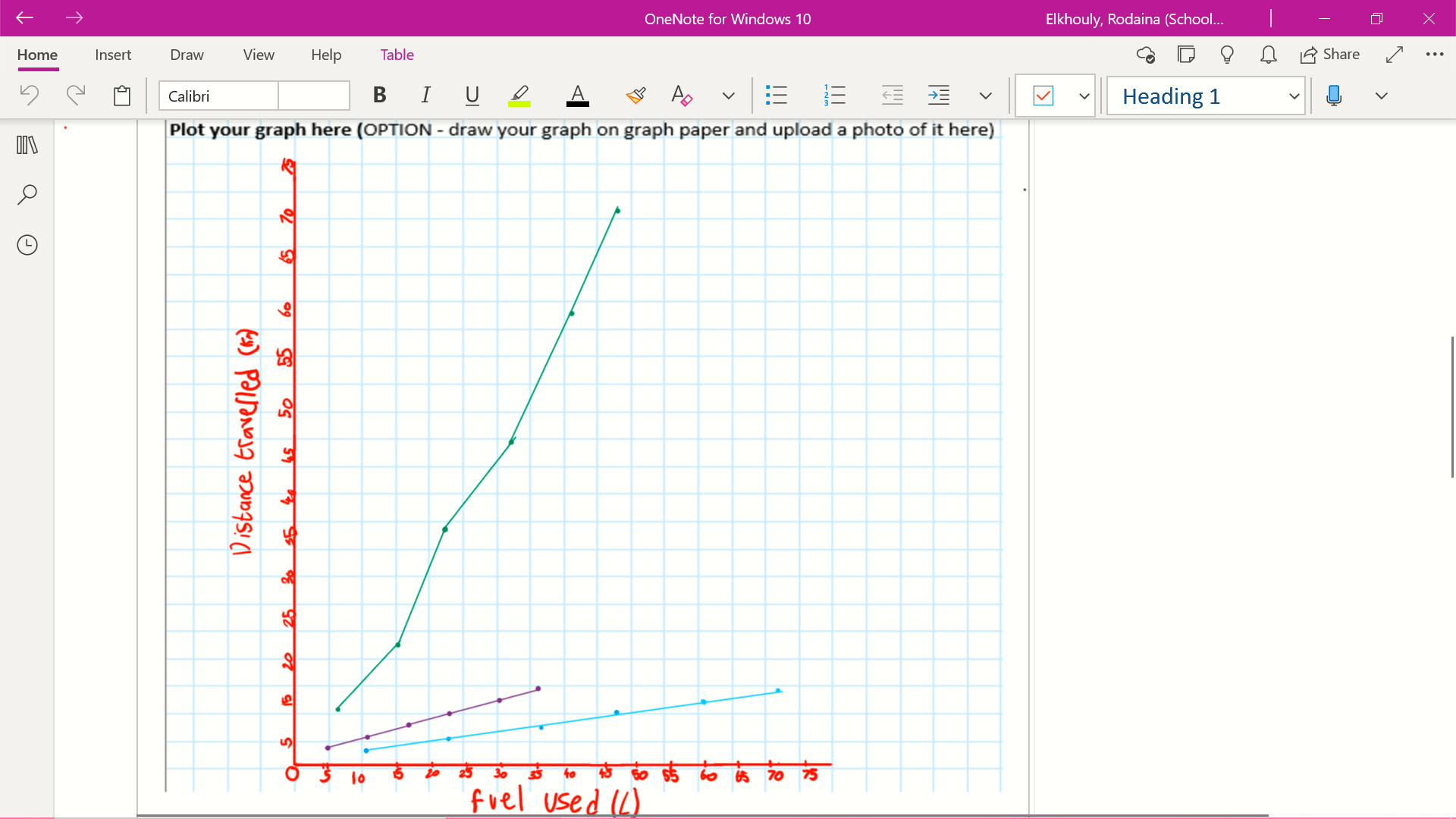
Task: Tag selection as To Do checkbox
Action: click(x=1043, y=96)
